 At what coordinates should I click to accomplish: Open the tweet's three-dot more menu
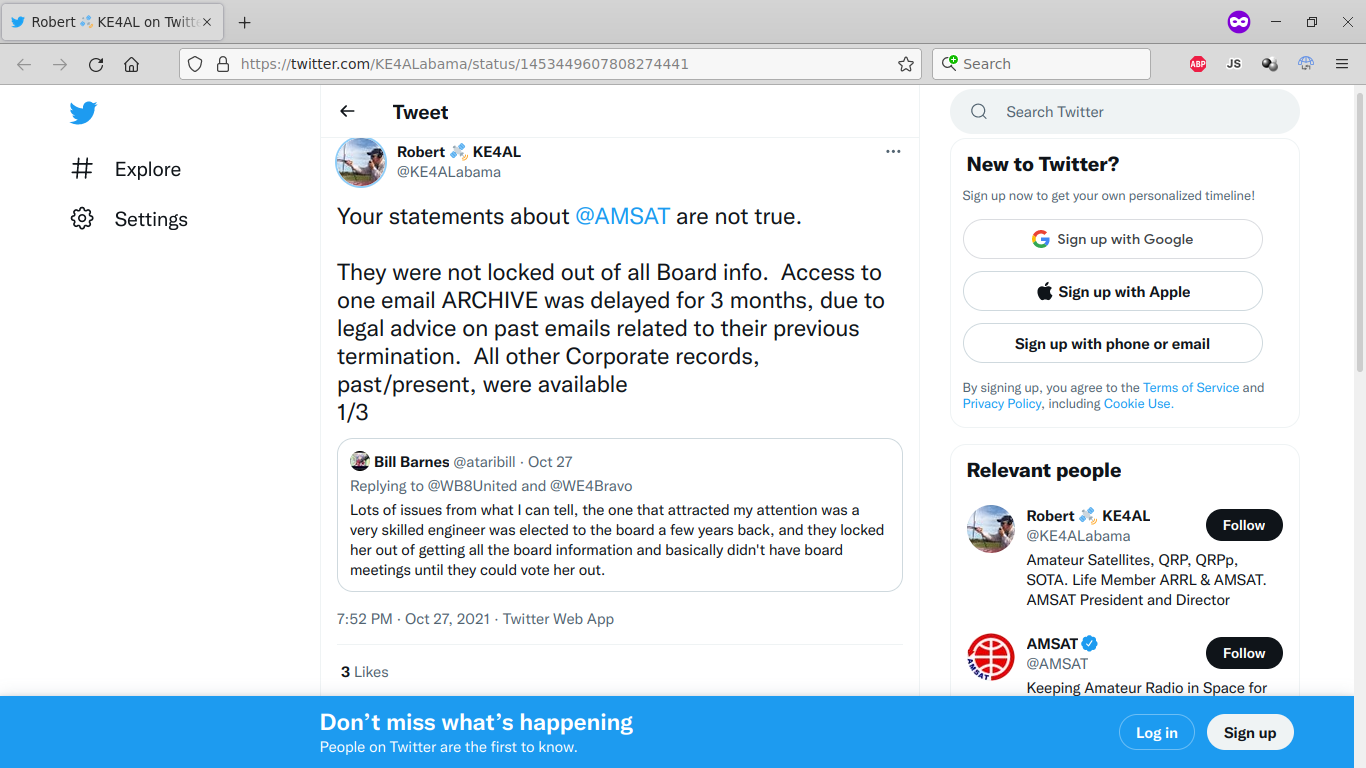pyautogui.click(x=893, y=151)
